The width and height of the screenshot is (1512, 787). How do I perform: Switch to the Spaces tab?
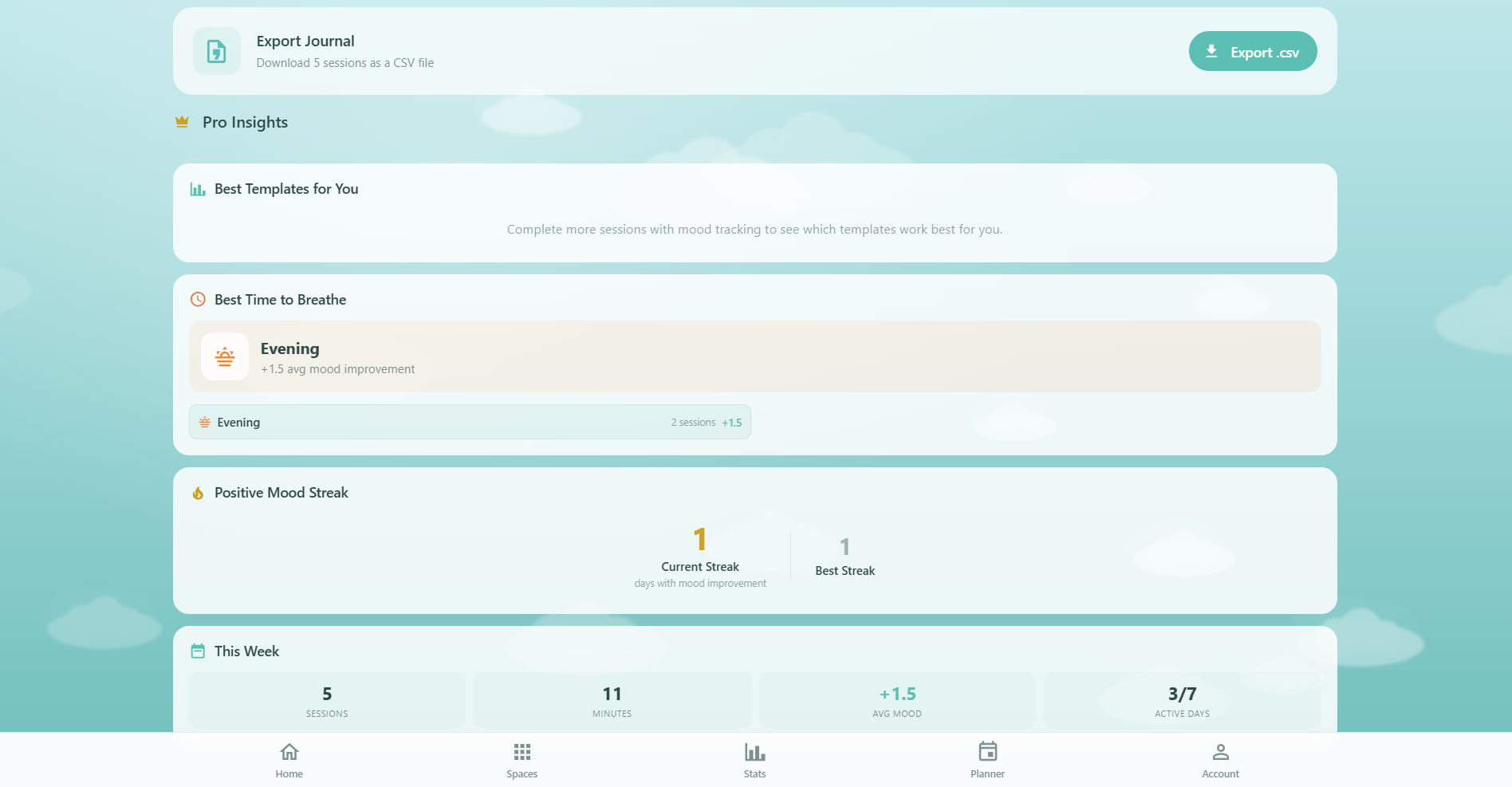[x=522, y=758]
